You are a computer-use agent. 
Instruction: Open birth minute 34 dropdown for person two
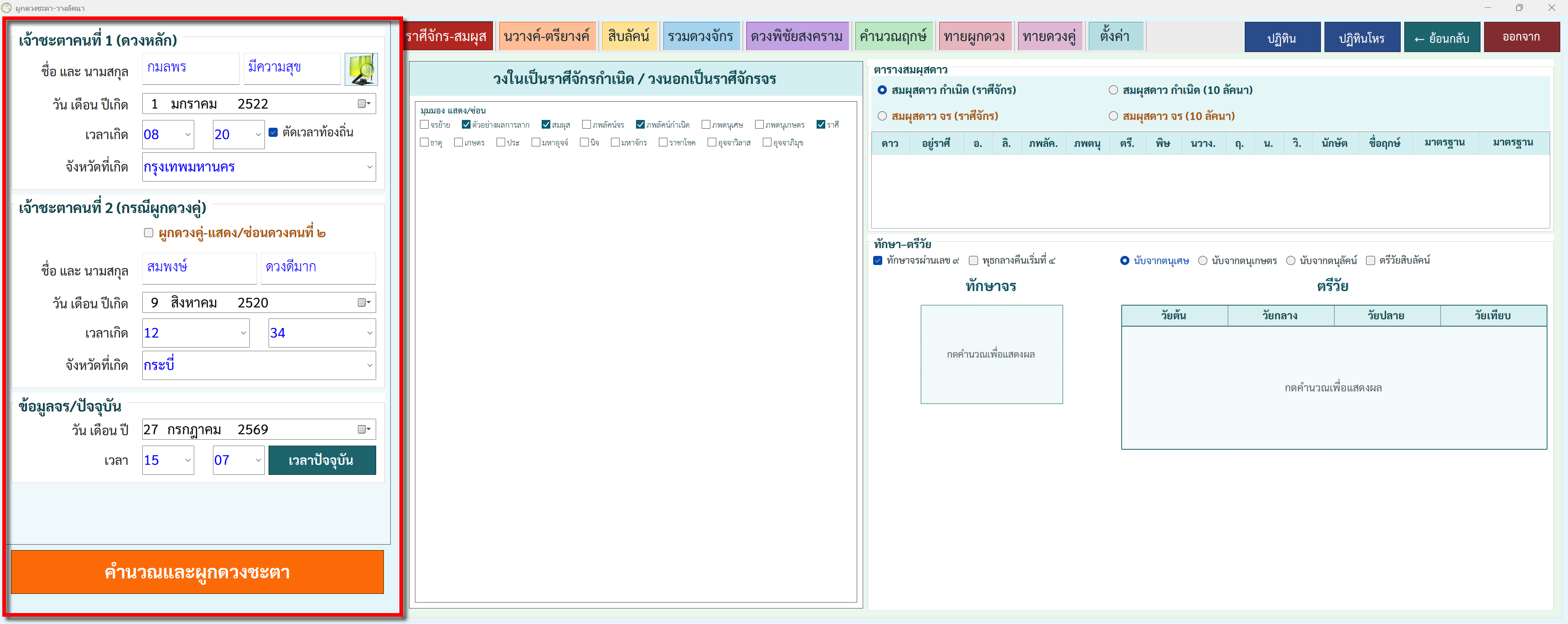coord(369,333)
